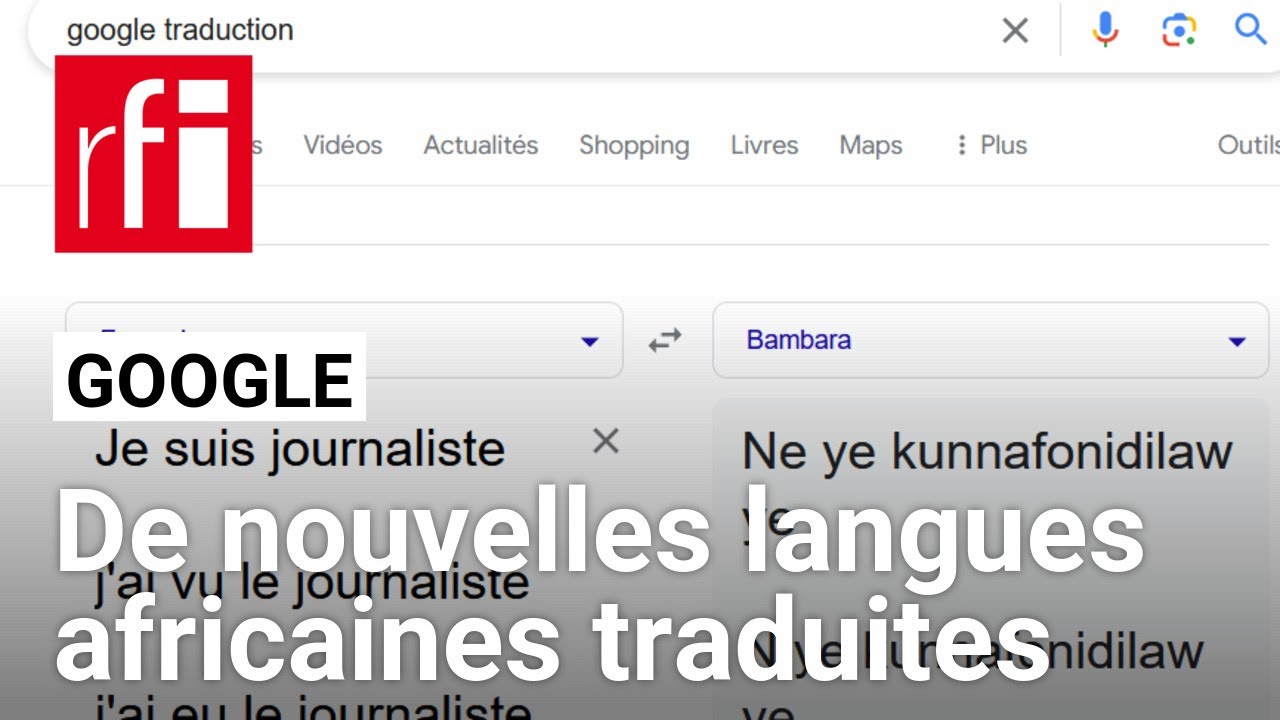Open the Maps tab
The height and width of the screenshot is (720, 1280).
(x=871, y=145)
